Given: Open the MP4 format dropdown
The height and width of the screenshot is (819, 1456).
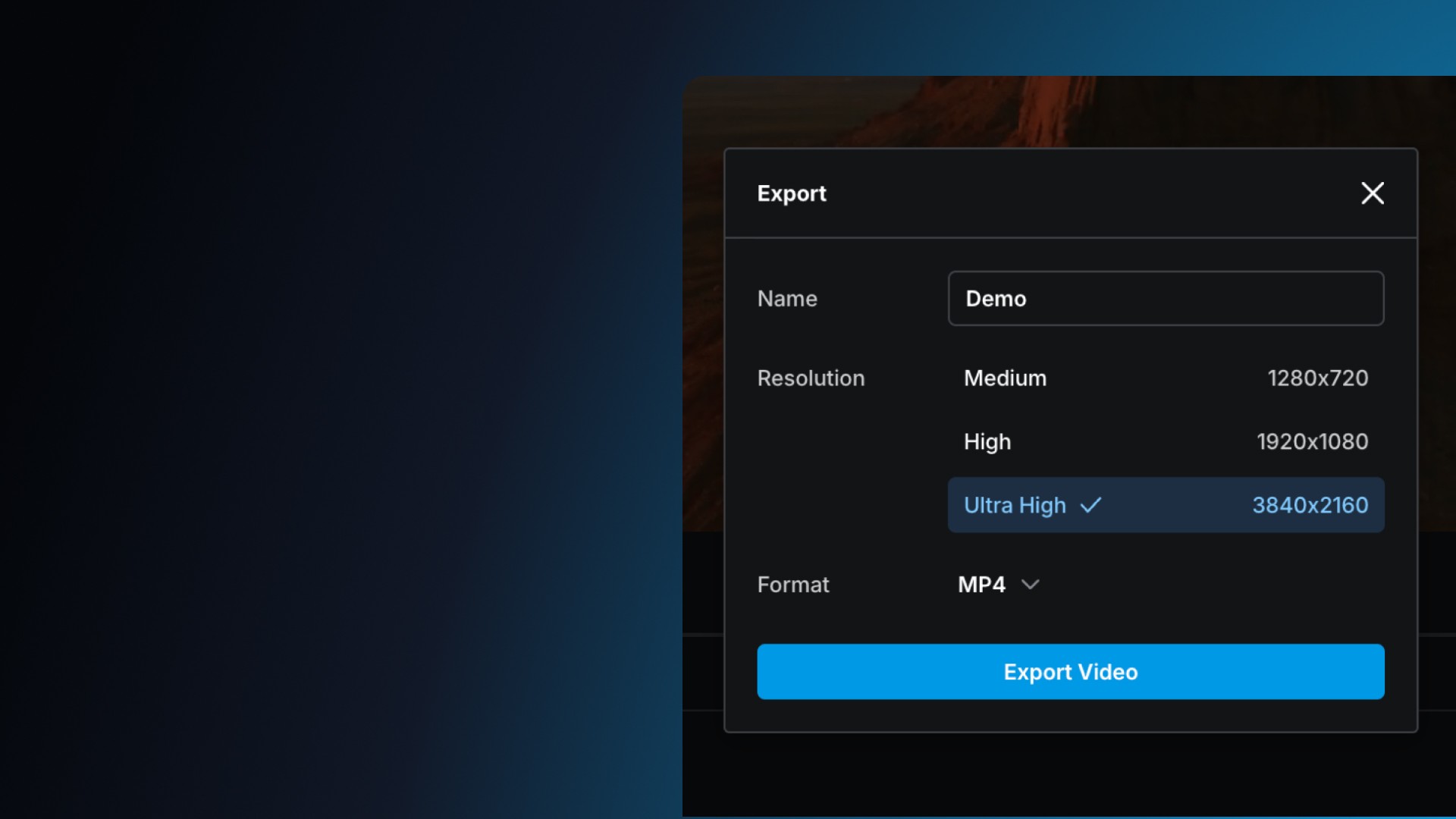Looking at the screenshot, I should click(x=981, y=585).
